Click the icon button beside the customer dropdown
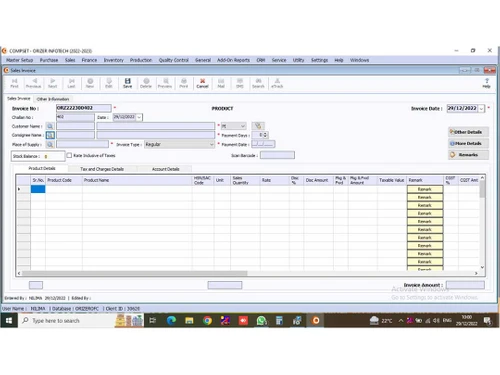The height and width of the screenshot is (375, 500). point(258,126)
